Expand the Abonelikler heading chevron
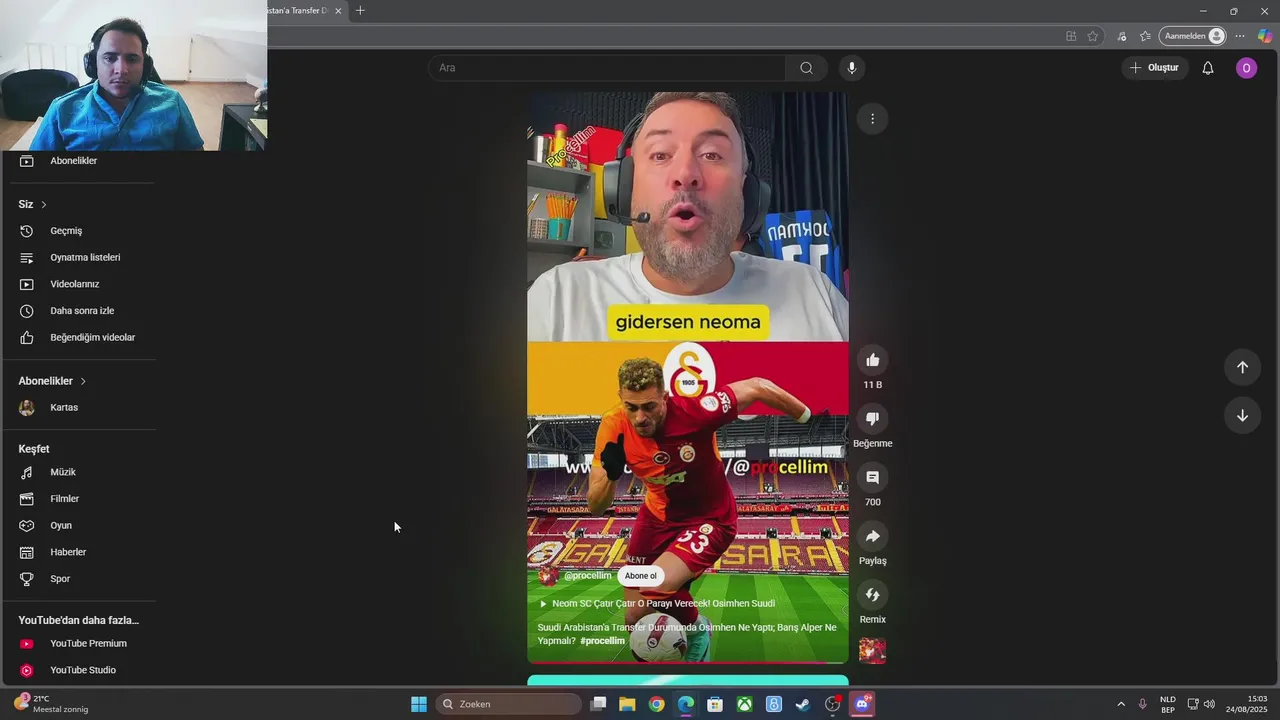 [x=83, y=381]
